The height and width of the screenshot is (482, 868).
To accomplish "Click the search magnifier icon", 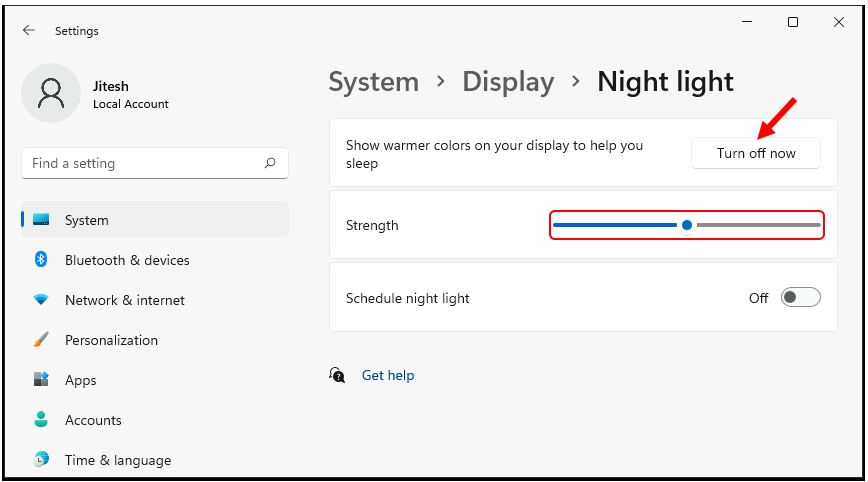I will coord(270,163).
